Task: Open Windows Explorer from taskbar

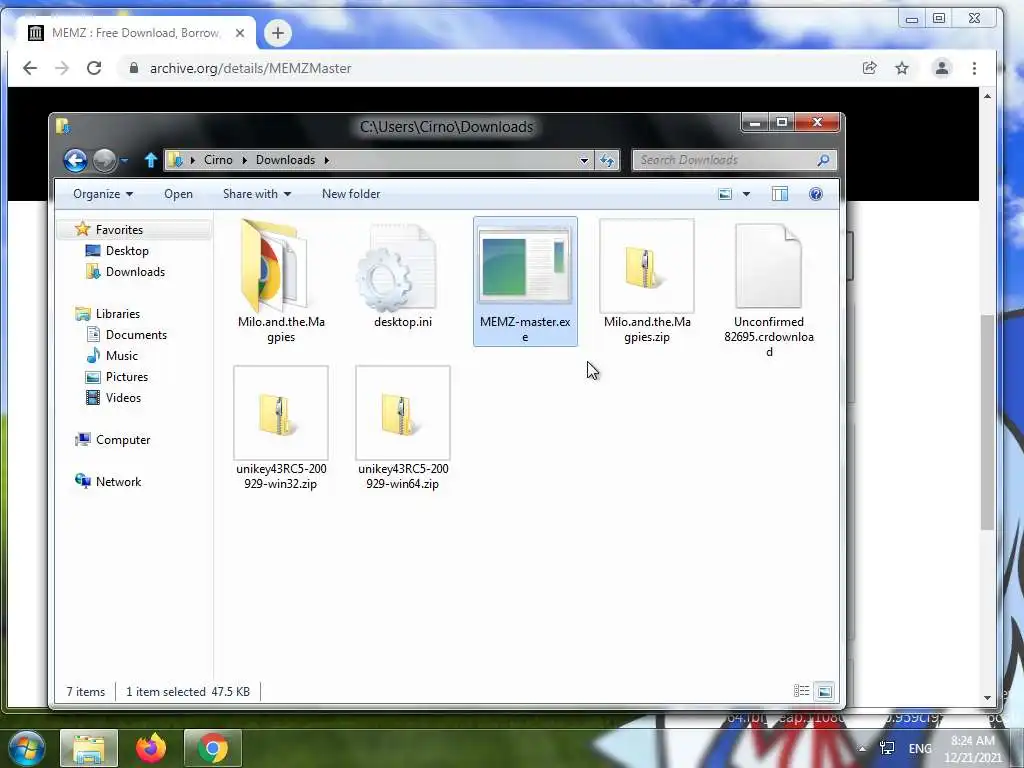Action: click(89, 748)
